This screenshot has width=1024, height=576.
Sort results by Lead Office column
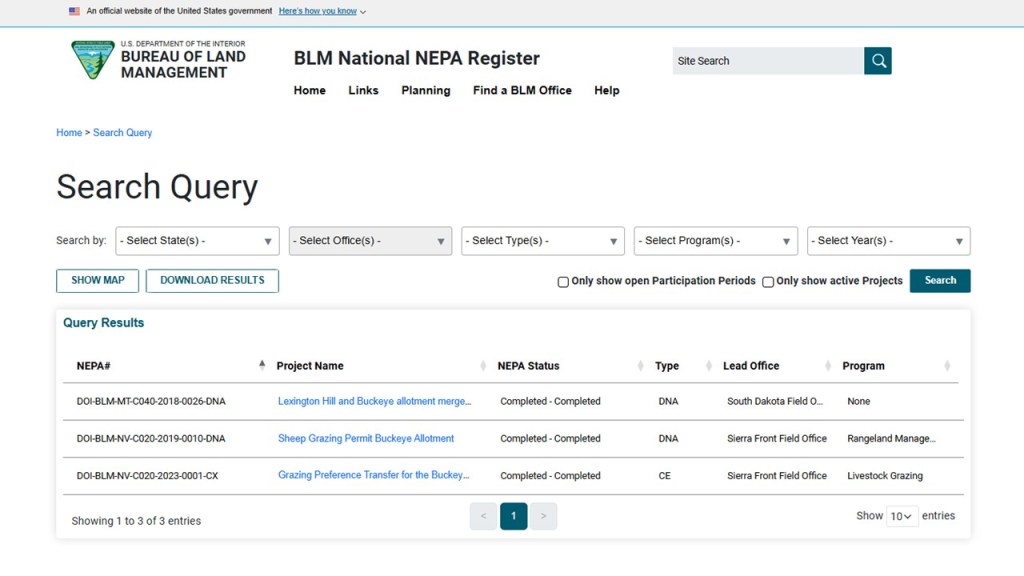click(750, 366)
